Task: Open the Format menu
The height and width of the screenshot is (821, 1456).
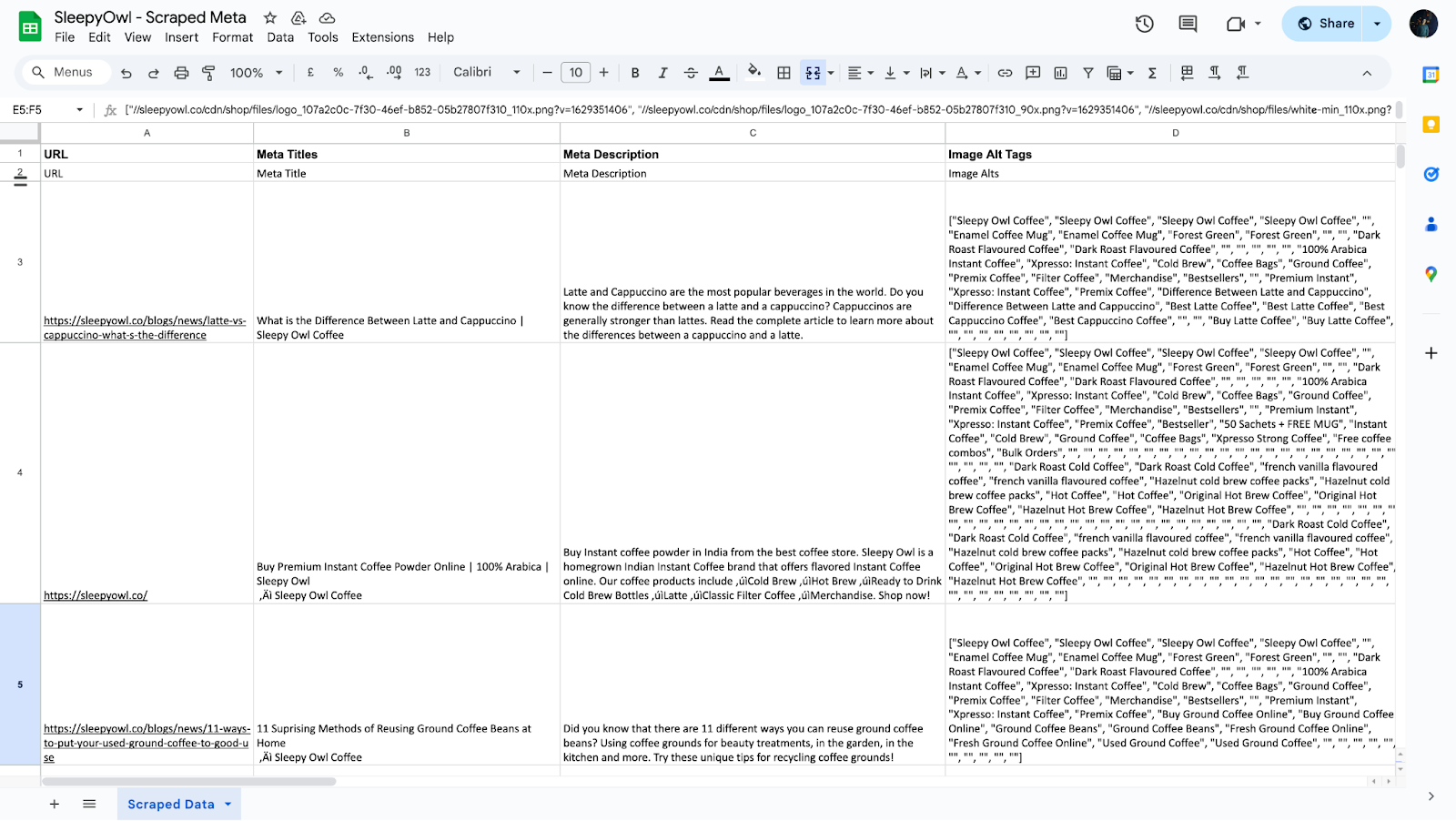Action: (x=232, y=37)
